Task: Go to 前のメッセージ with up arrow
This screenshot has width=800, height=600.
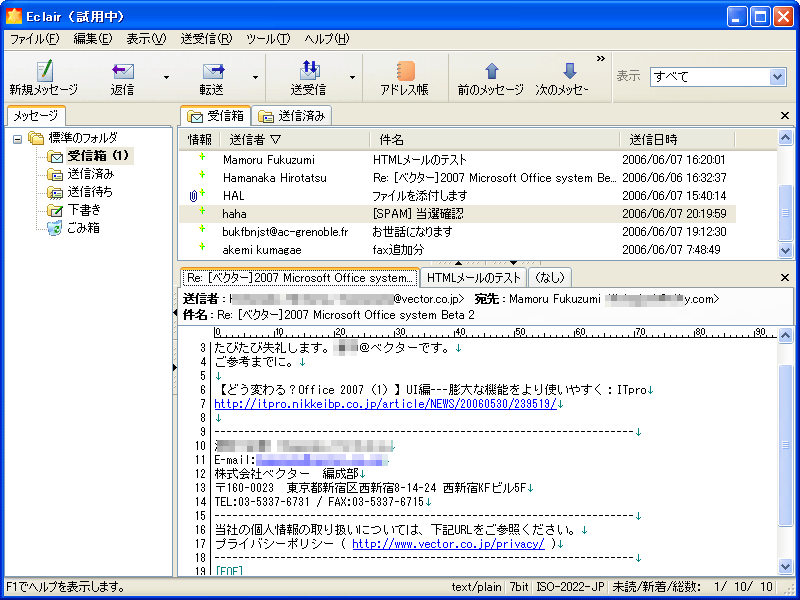Action: coord(491,77)
